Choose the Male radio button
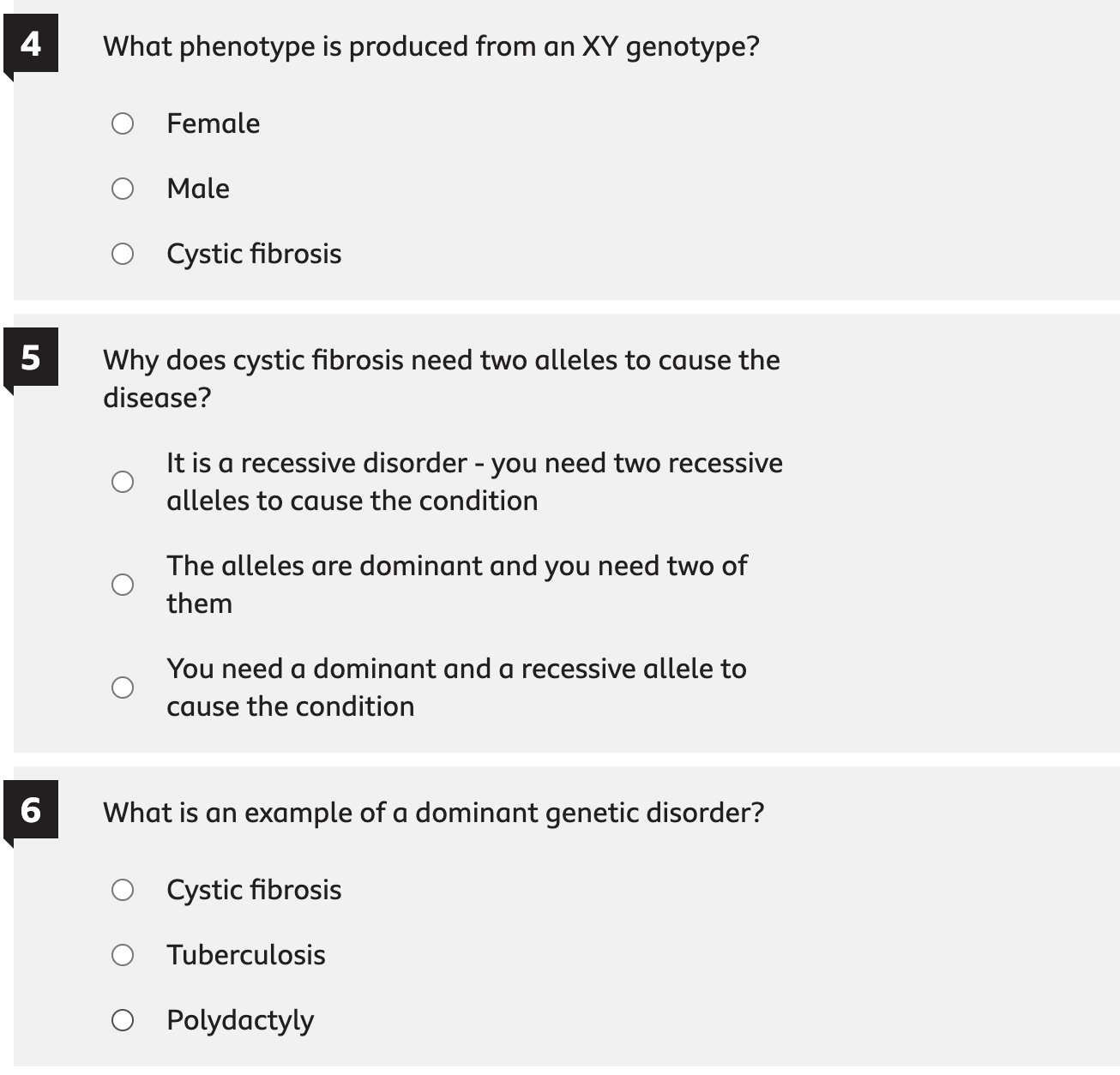 click(x=123, y=189)
